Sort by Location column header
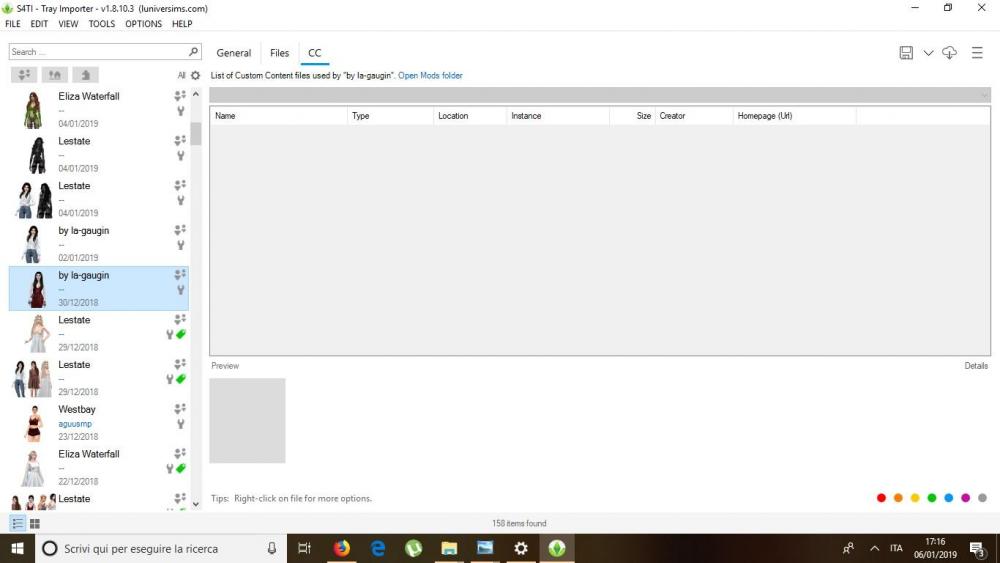Screen dimensions: 1000x563 [470, 116]
